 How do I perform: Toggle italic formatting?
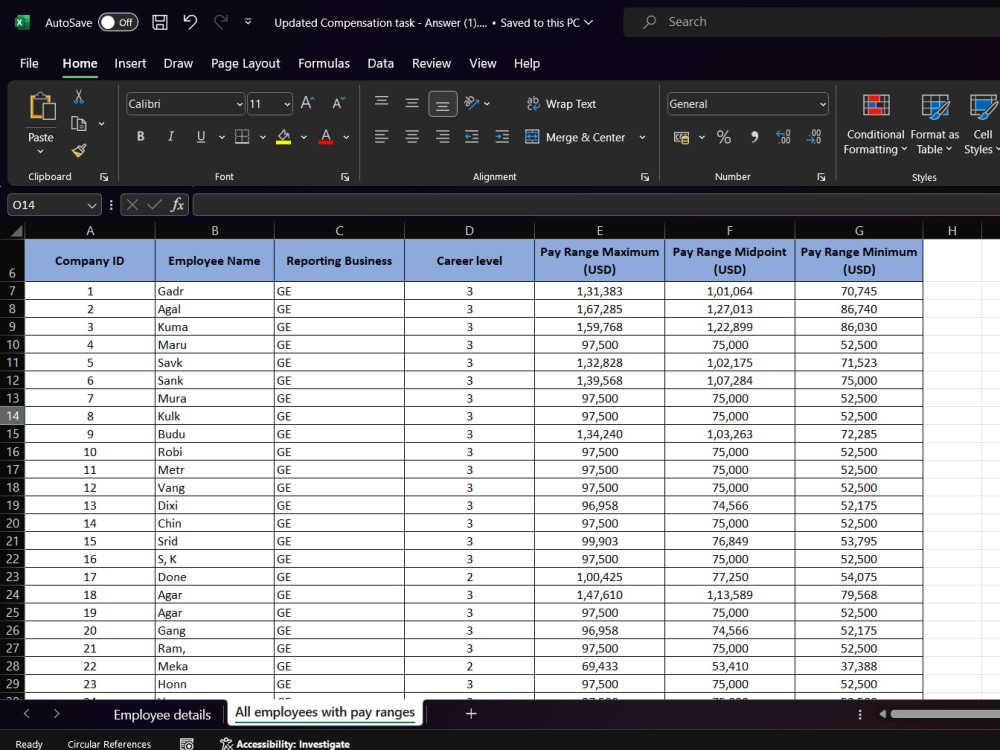coord(170,137)
